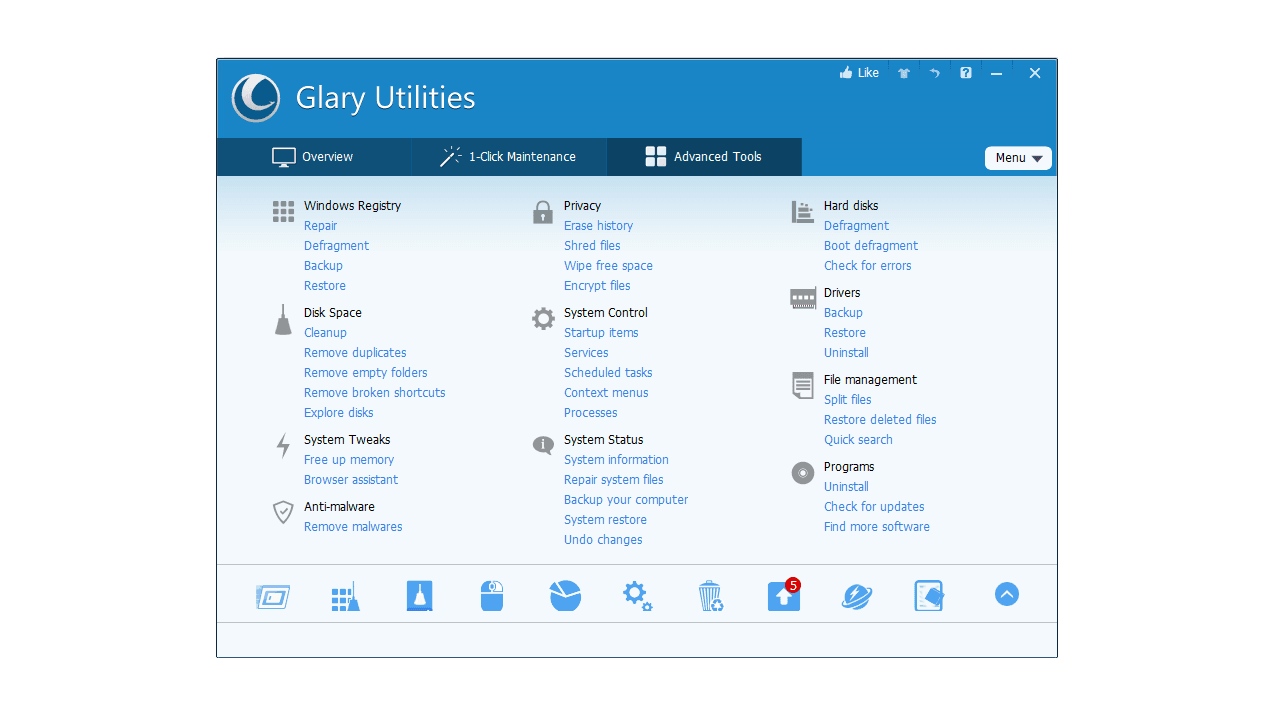Click the Privacy padlock icon

[x=542, y=211]
